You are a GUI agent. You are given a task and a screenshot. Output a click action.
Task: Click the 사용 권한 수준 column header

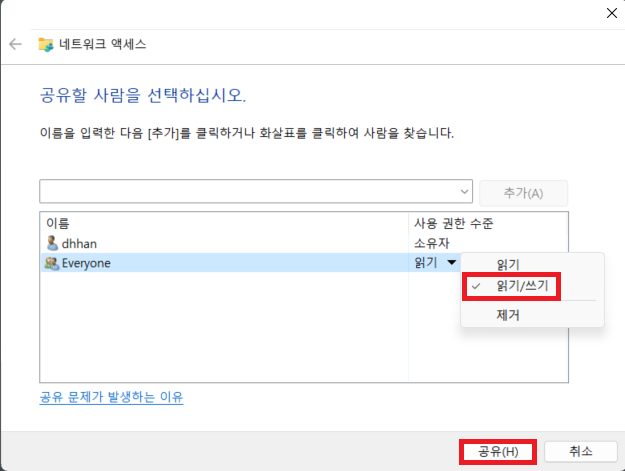[454, 223]
